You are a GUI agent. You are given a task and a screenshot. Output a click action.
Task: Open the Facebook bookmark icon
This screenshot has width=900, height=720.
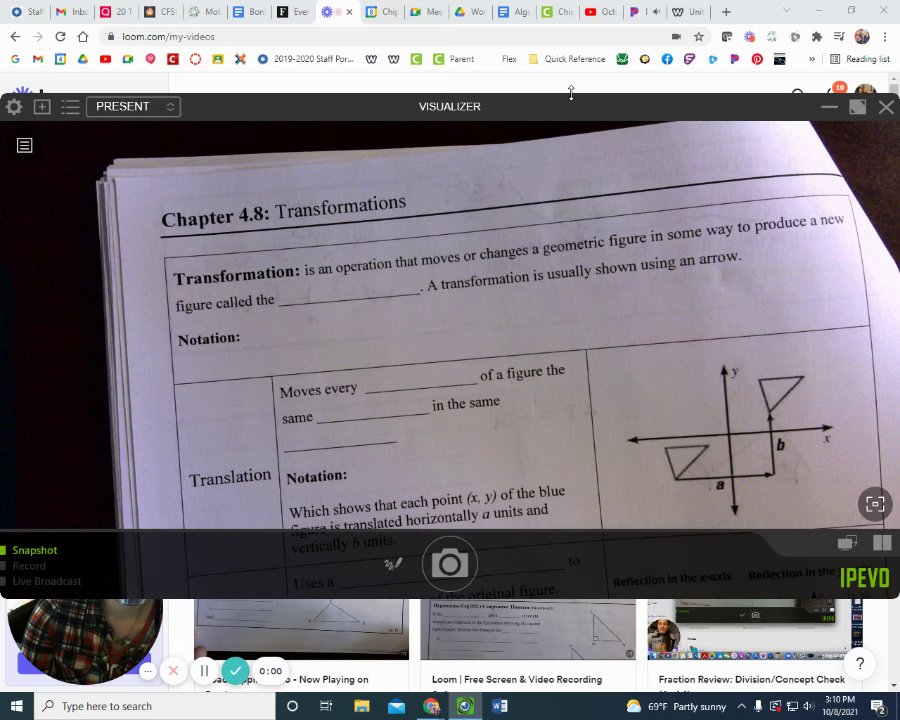point(667,59)
